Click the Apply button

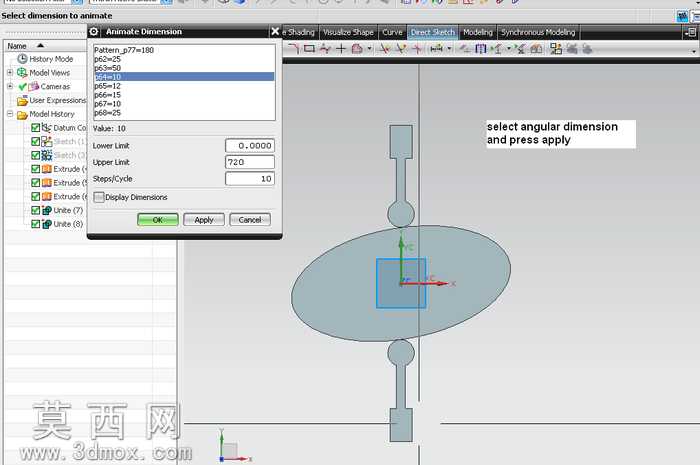pyautogui.click(x=204, y=220)
